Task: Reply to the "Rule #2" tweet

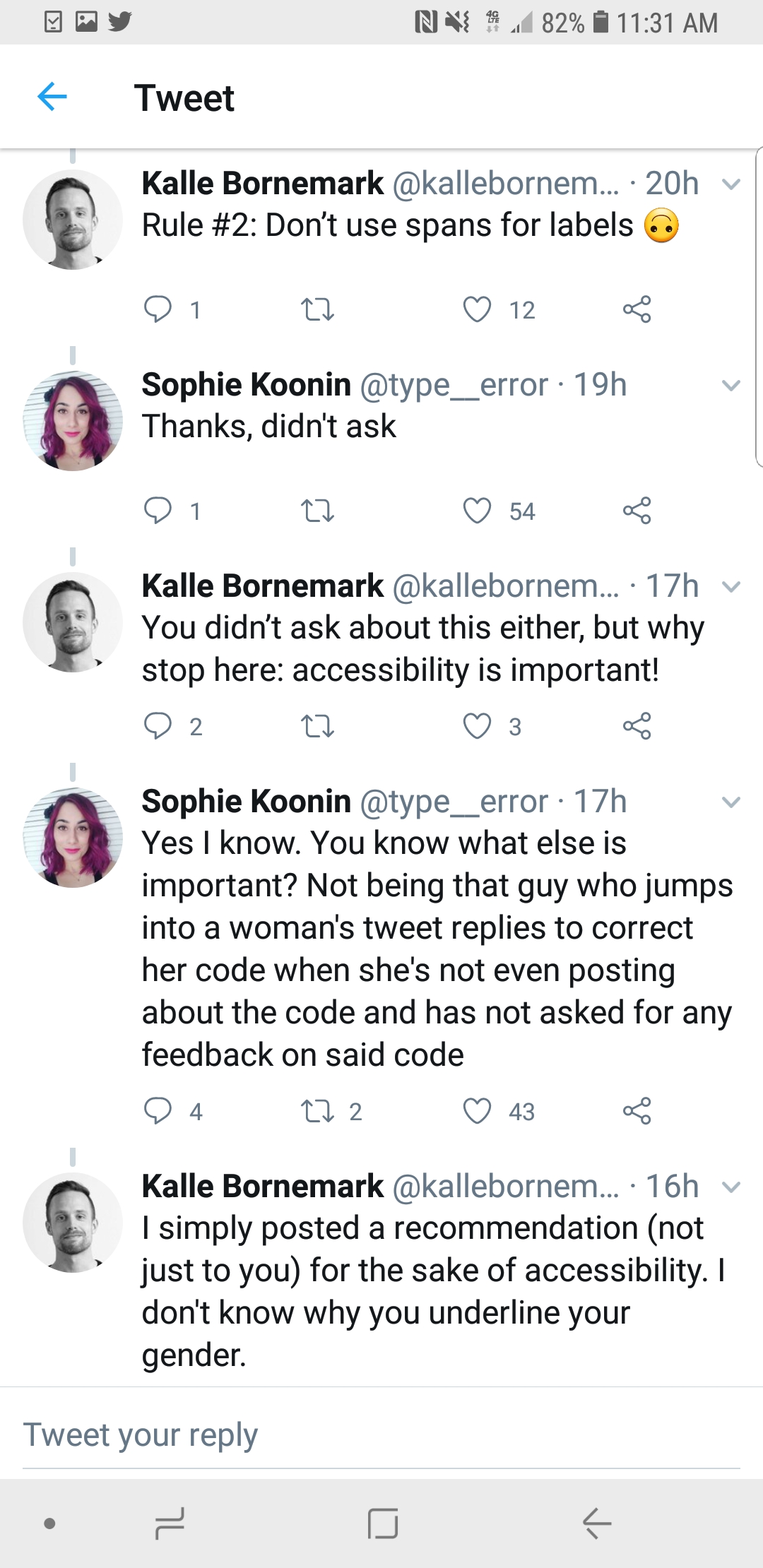Action: (158, 309)
